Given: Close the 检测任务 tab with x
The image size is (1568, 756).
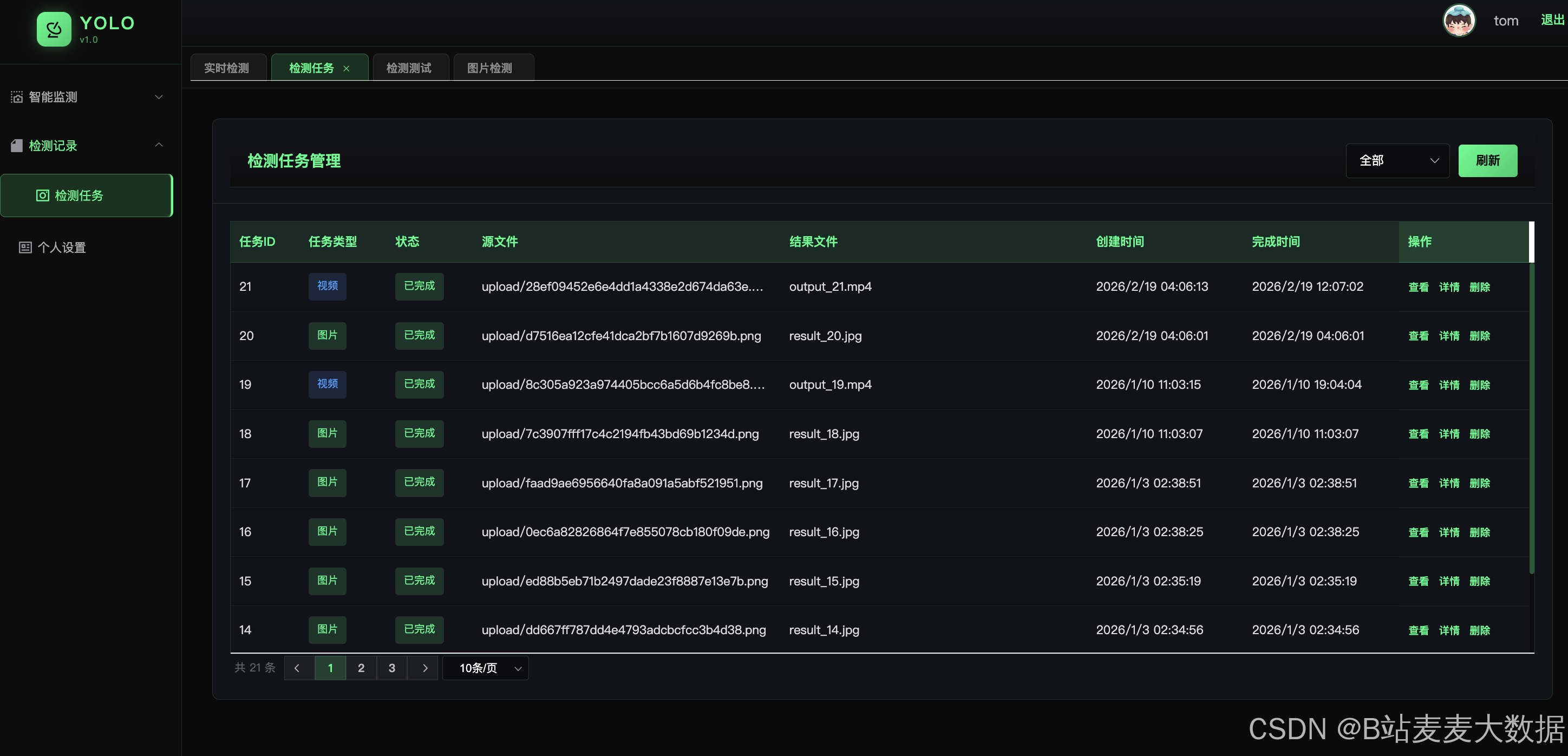Looking at the screenshot, I should coord(347,68).
